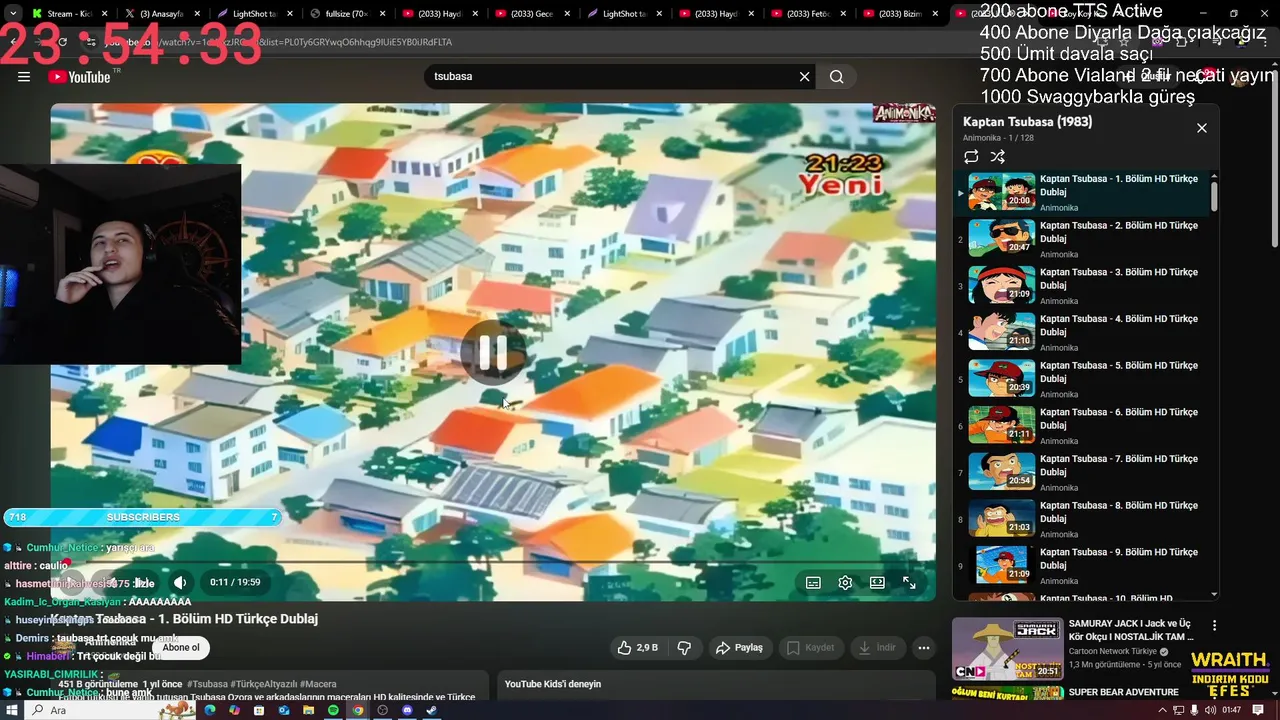1280x720 pixels.
Task: Enter fullscreen on the video player
Action: tap(909, 582)
